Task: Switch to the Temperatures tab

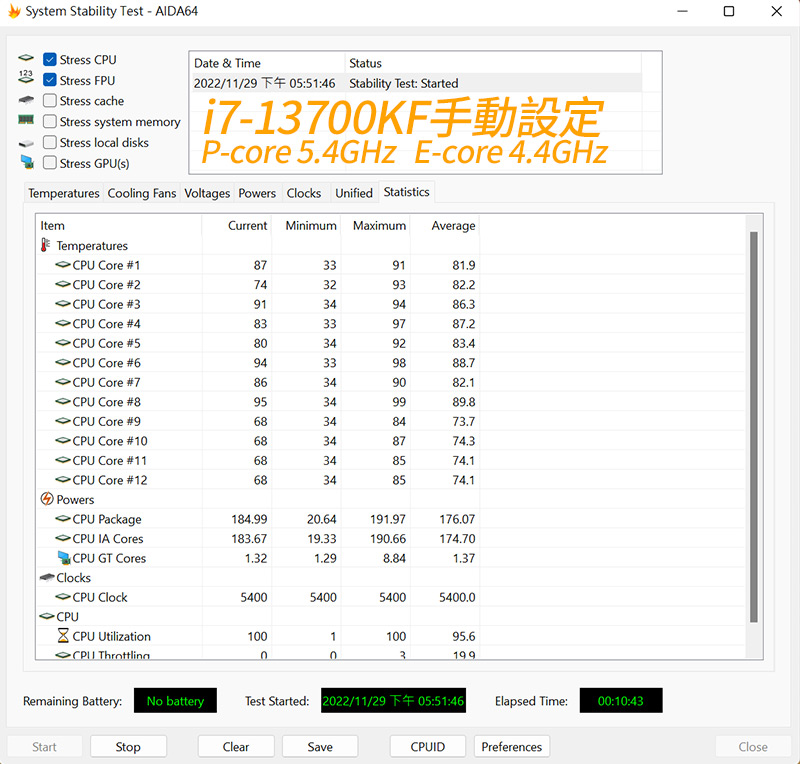Action: click(x=64, y=193)
